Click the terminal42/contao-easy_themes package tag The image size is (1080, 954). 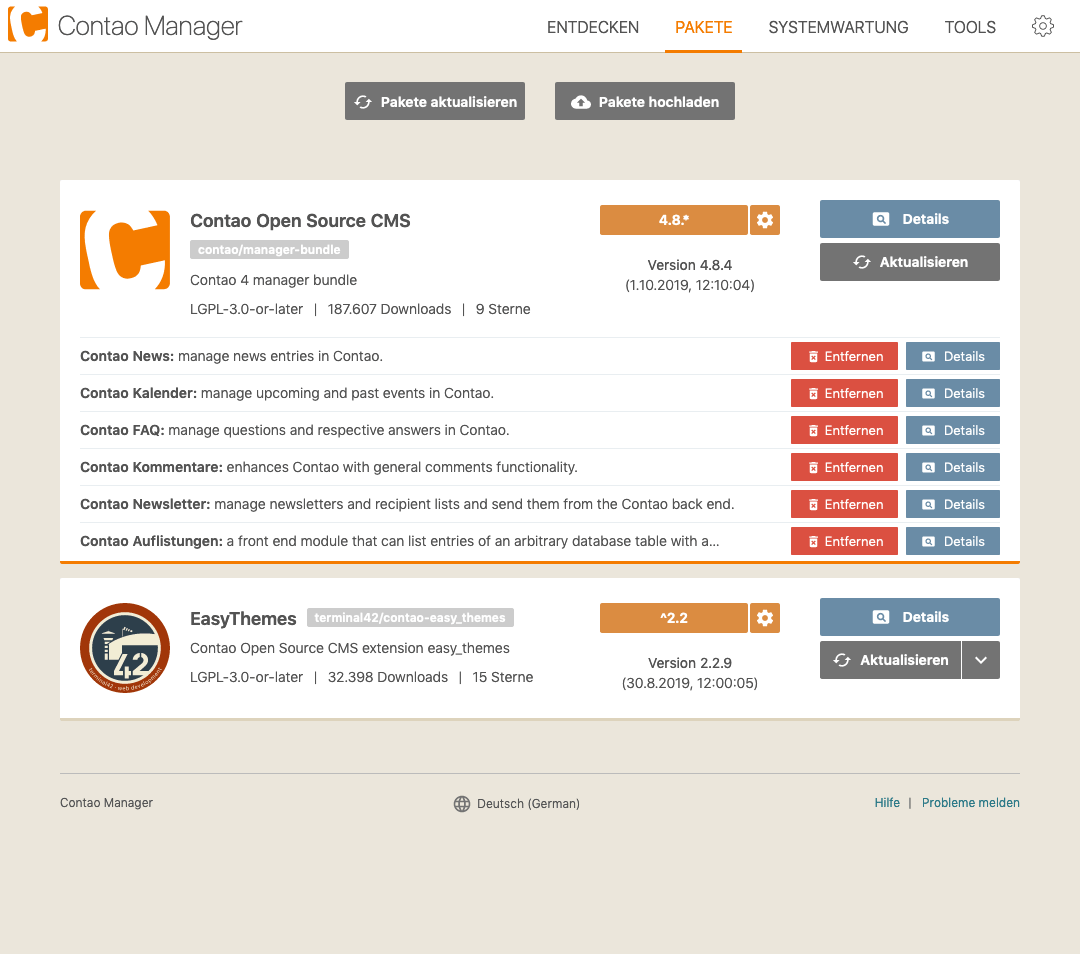[x=410, y=618]
